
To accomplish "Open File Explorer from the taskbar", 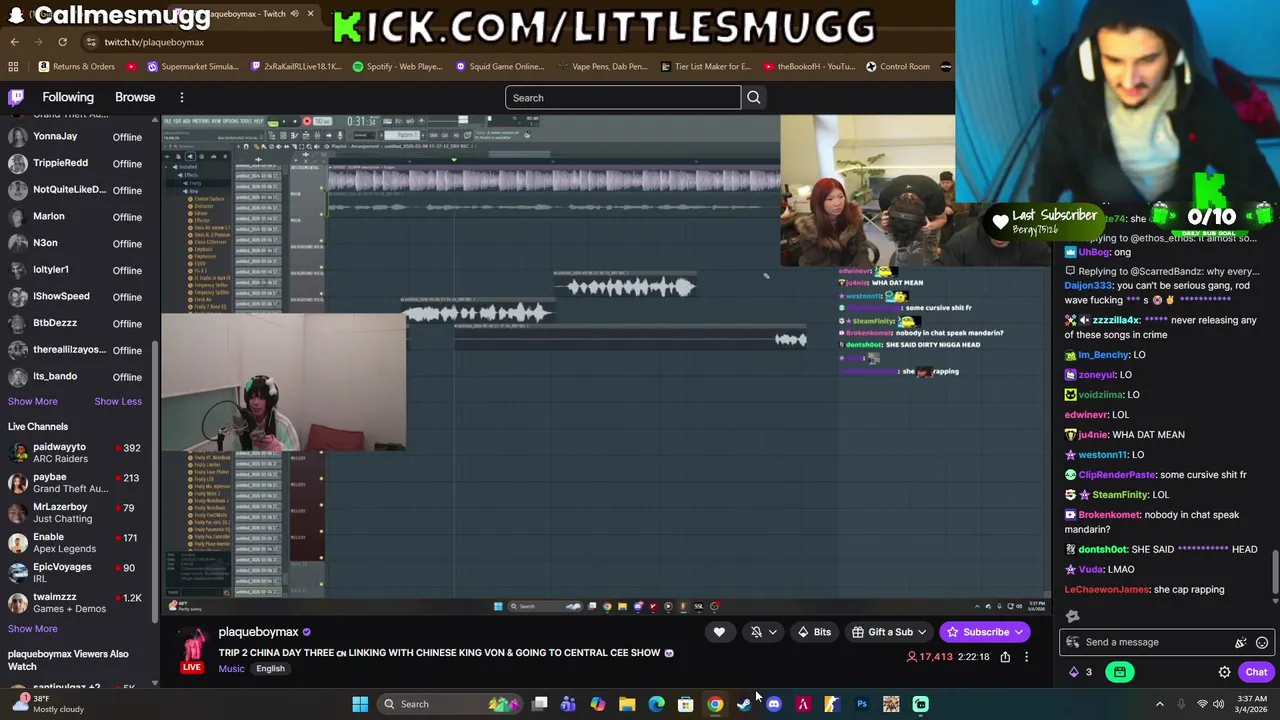I will [x=627, y=704].
